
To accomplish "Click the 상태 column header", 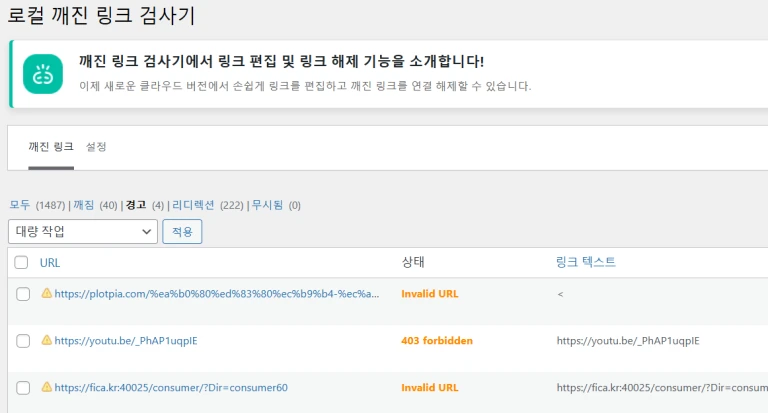I will coord(413,262).
